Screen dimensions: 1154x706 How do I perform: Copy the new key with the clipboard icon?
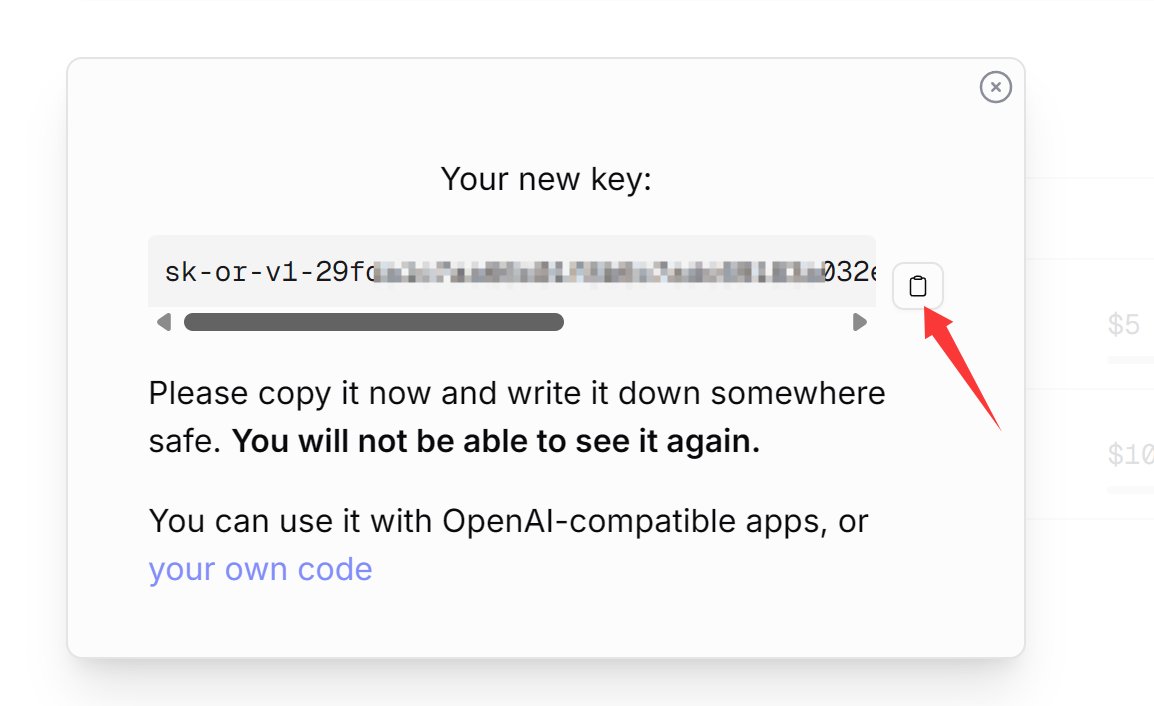click(x=918, y=288)
